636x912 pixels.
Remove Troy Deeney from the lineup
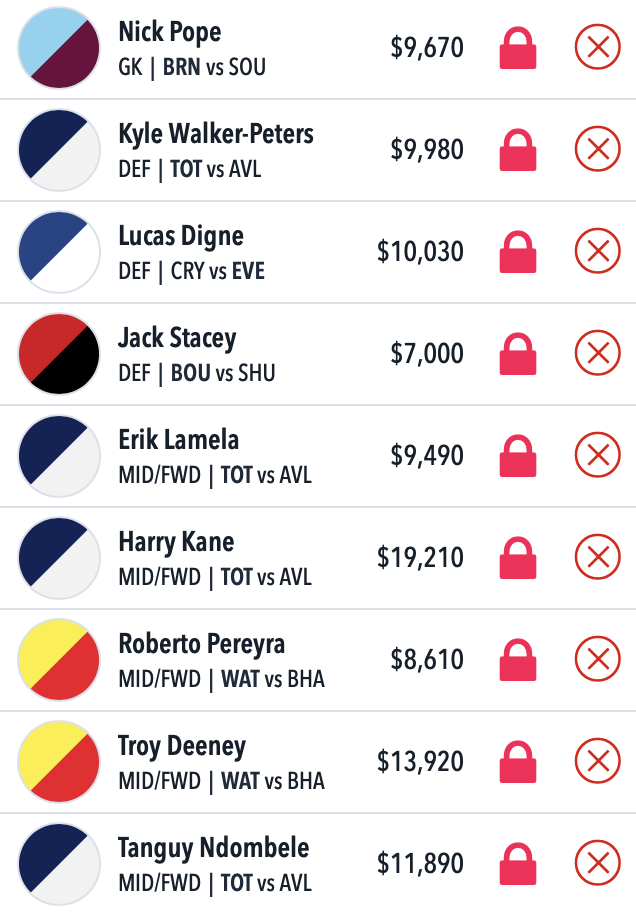[598, 761]
